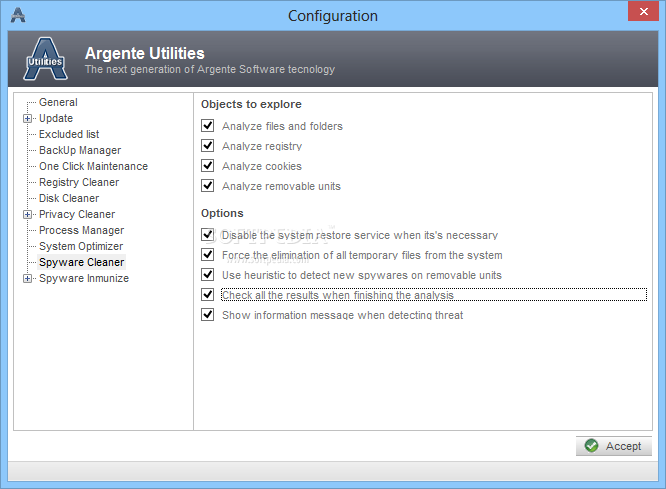The width and height of the screenshot is (666, 489).
Task: Close the Configuration window
Action: (x=643, y=11)
